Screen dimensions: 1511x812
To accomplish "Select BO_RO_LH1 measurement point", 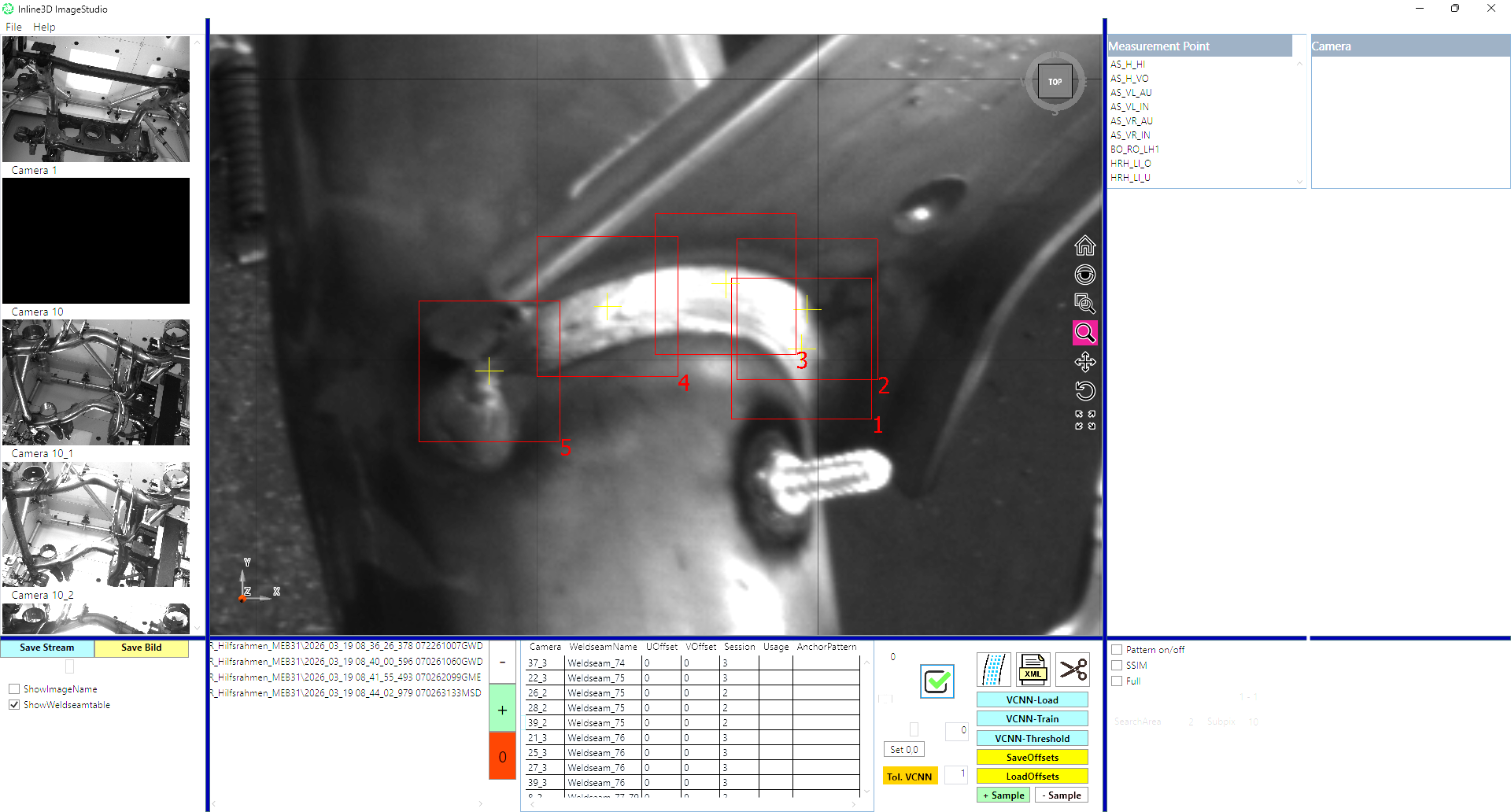I will pos(1135,149).
